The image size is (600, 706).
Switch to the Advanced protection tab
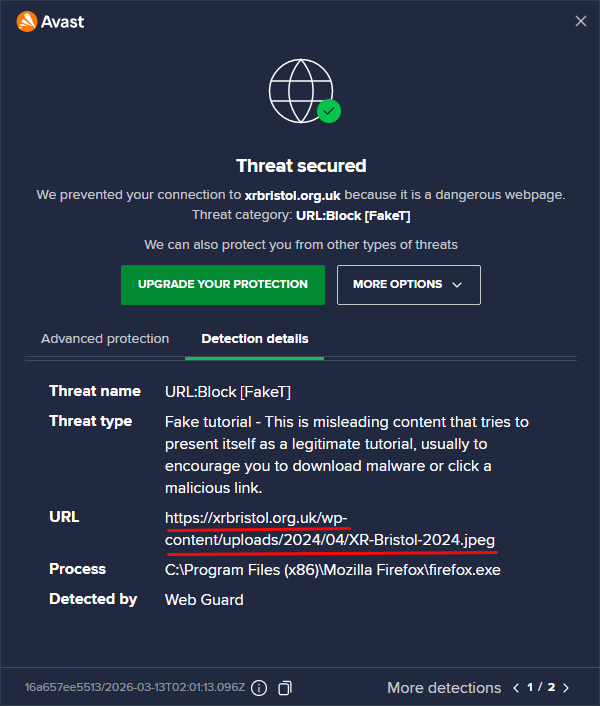pos(105,339)
